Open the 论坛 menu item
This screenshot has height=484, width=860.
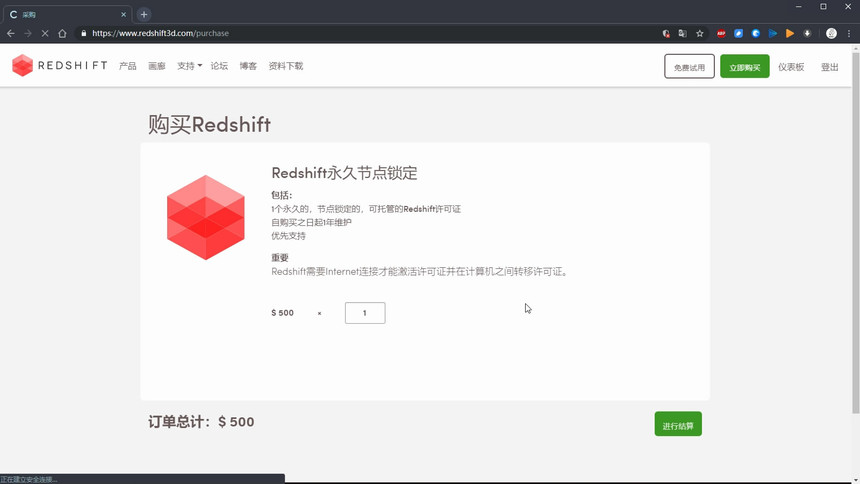[x=219, y=66]
